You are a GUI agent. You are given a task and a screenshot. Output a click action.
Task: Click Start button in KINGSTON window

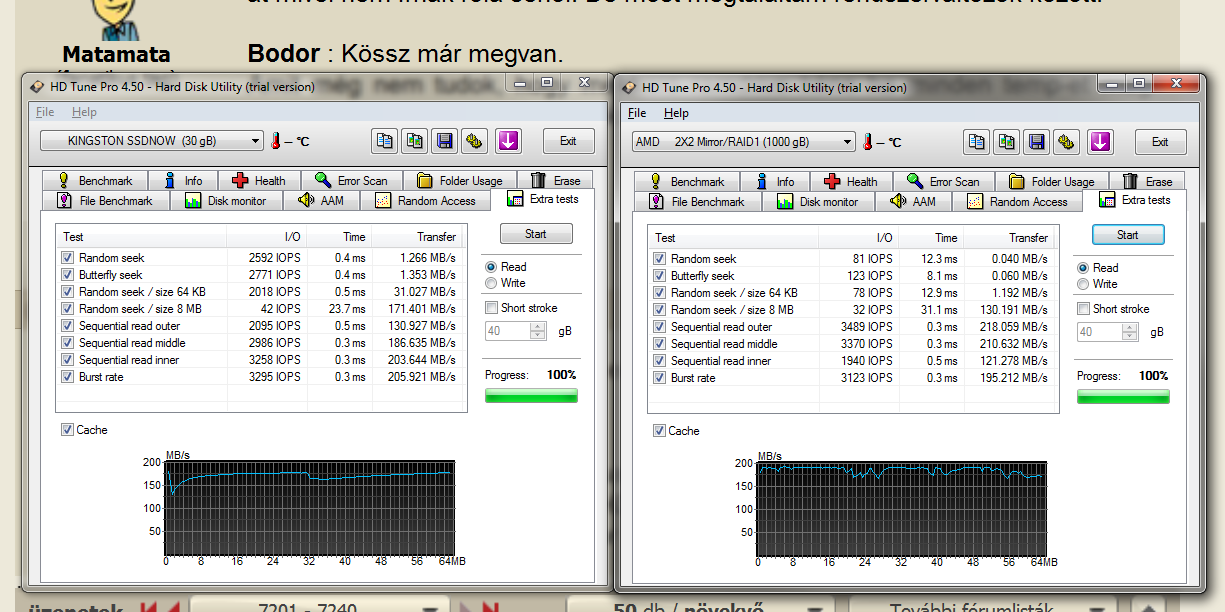pyautogui.click(x=536, y=234)
